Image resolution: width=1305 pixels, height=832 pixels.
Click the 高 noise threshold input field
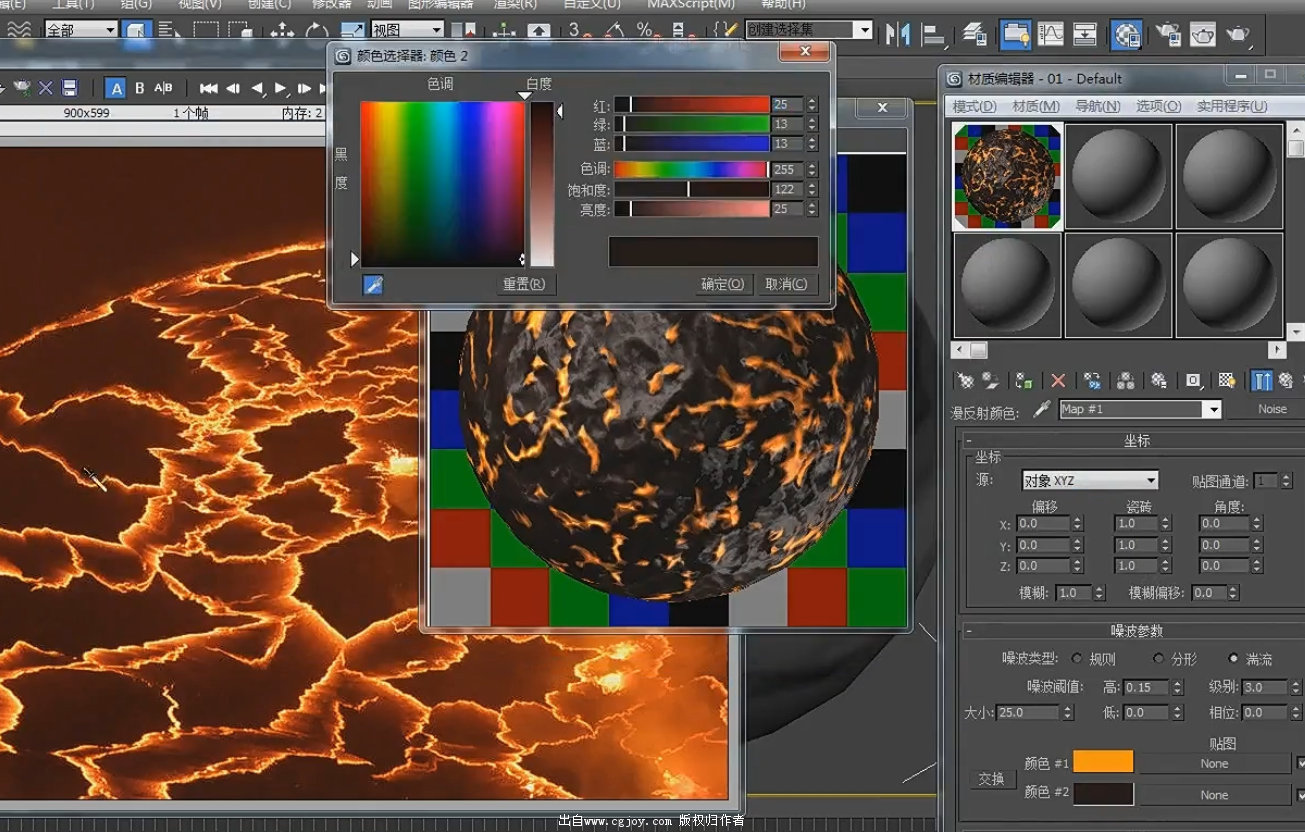click(1146, 687)
